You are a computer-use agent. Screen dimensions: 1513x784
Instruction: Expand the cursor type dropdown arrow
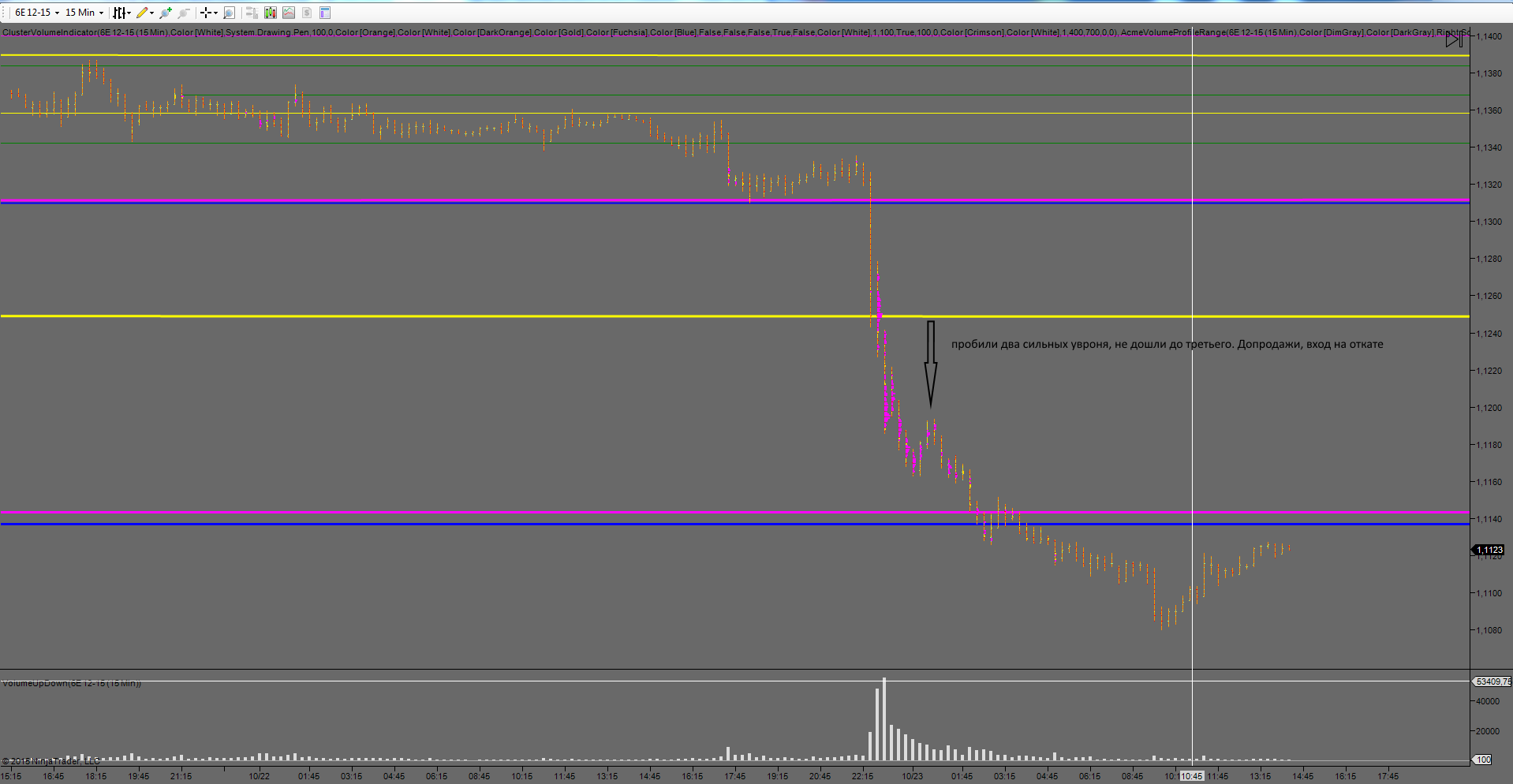tap(216, 13)
